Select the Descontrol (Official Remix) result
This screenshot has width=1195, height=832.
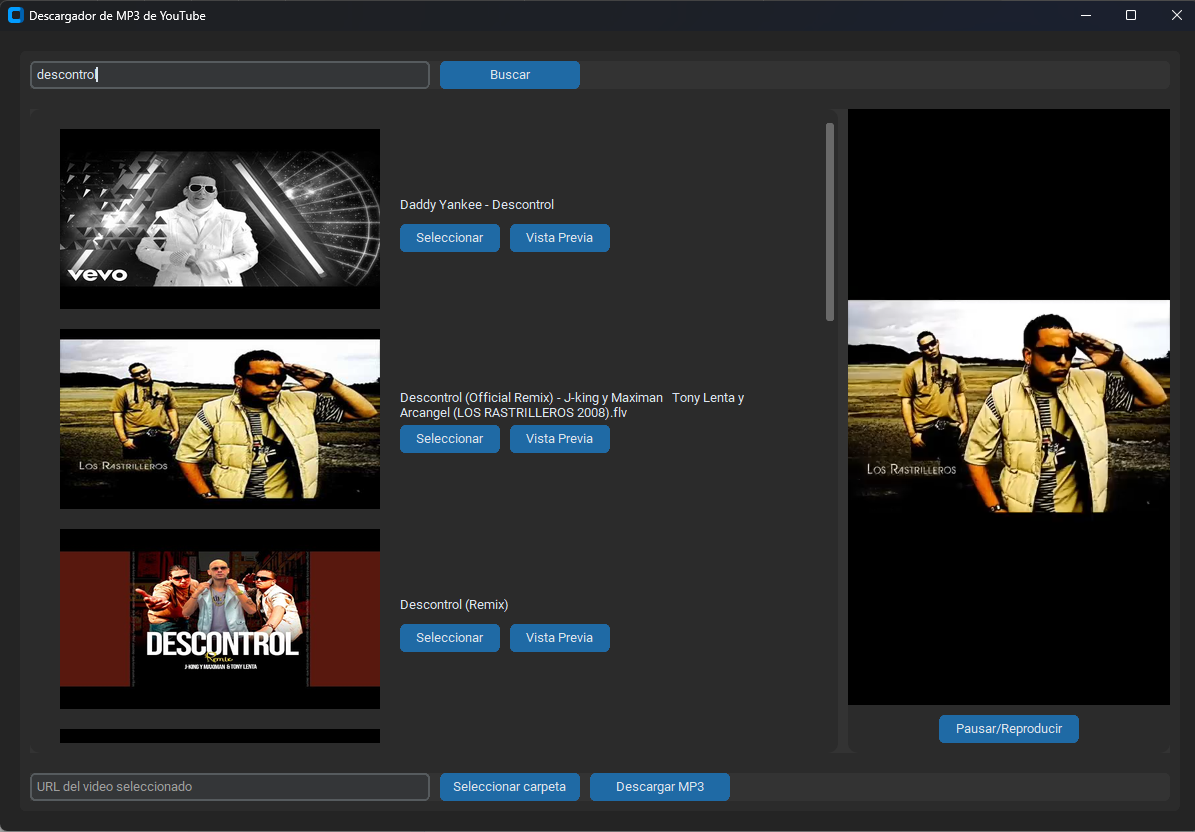tap(450, 439)
